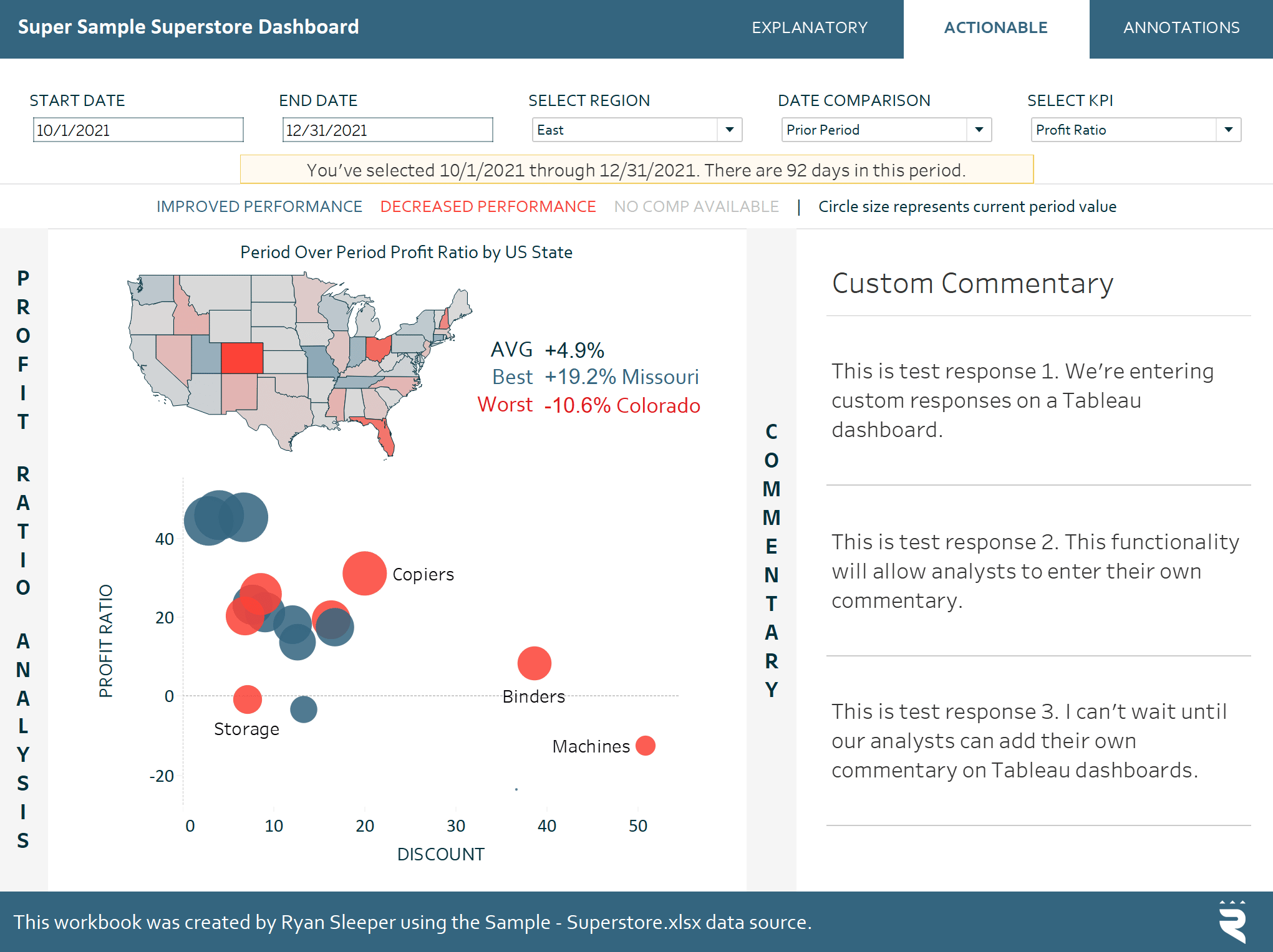Click the Copiers red bubble
This screenshot has width=1273, height=952.
pyautogui.click(x=364, y=573)
